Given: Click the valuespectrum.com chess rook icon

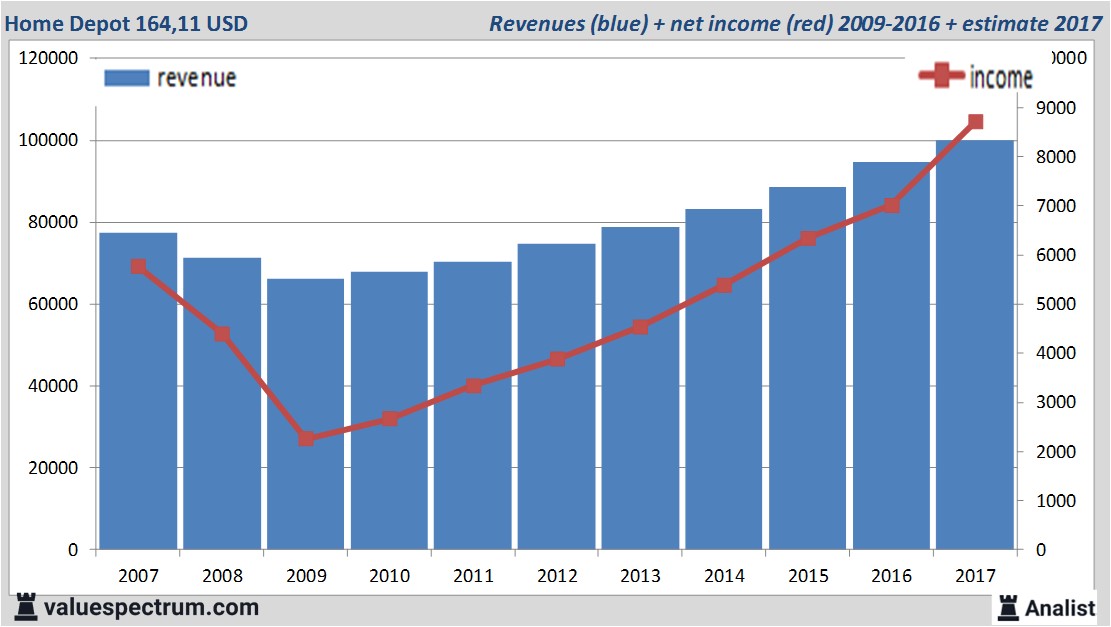Looking at the screenshot, I should [x=26, y=607].
